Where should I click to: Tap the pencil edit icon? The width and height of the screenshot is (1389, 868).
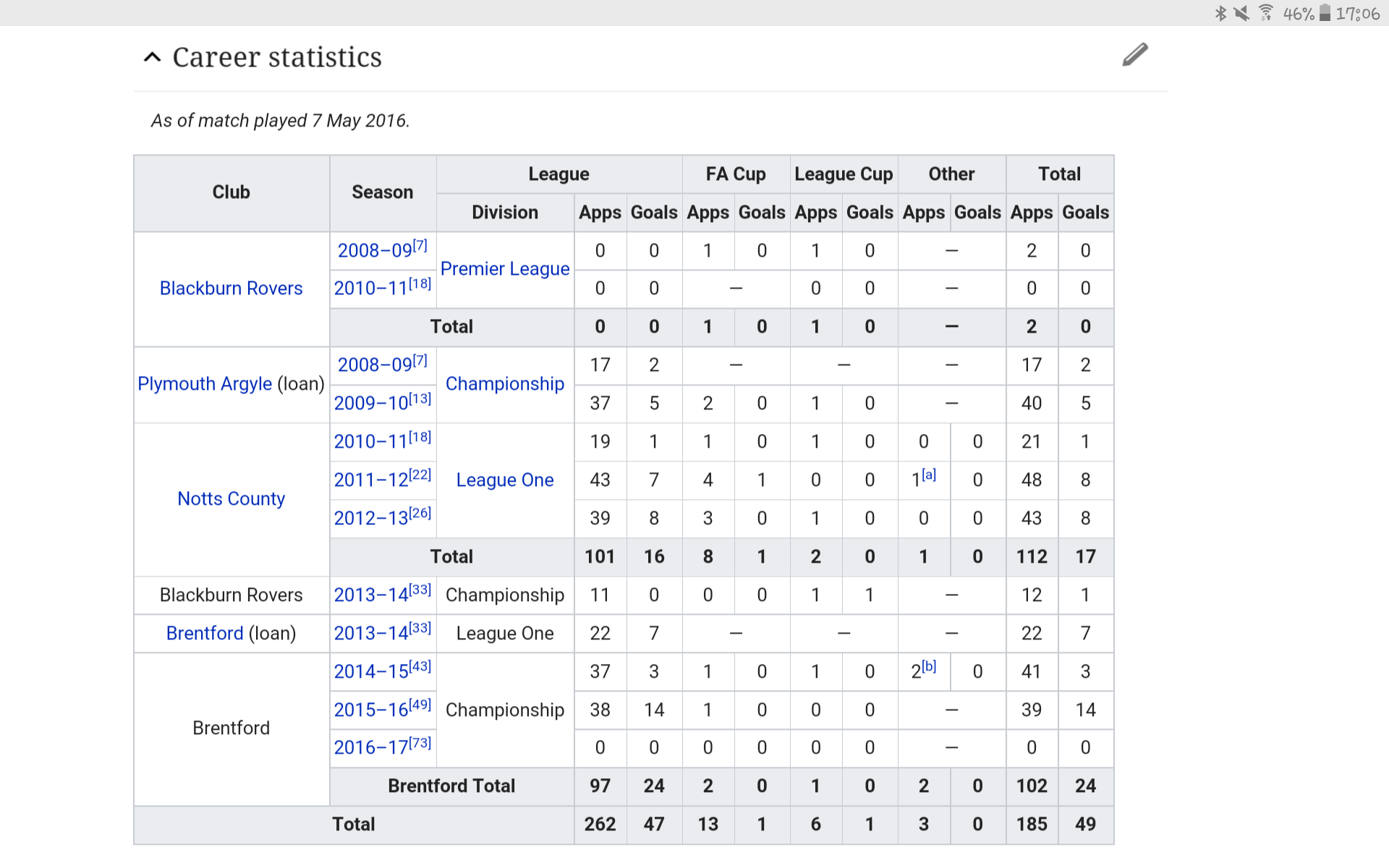pyautogui.click(x=1135, y=54)
